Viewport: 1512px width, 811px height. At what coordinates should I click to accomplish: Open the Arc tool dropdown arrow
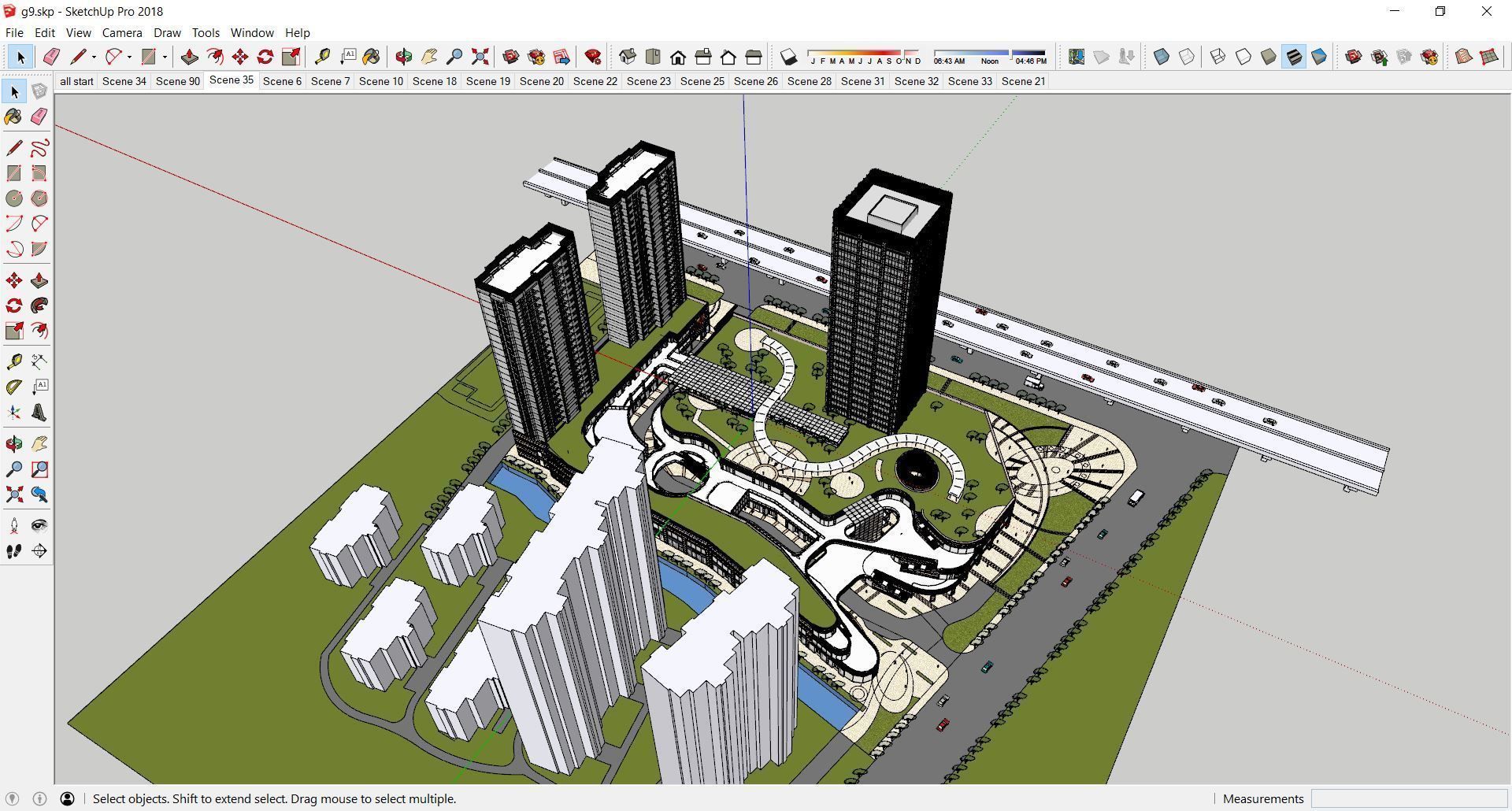129,57
